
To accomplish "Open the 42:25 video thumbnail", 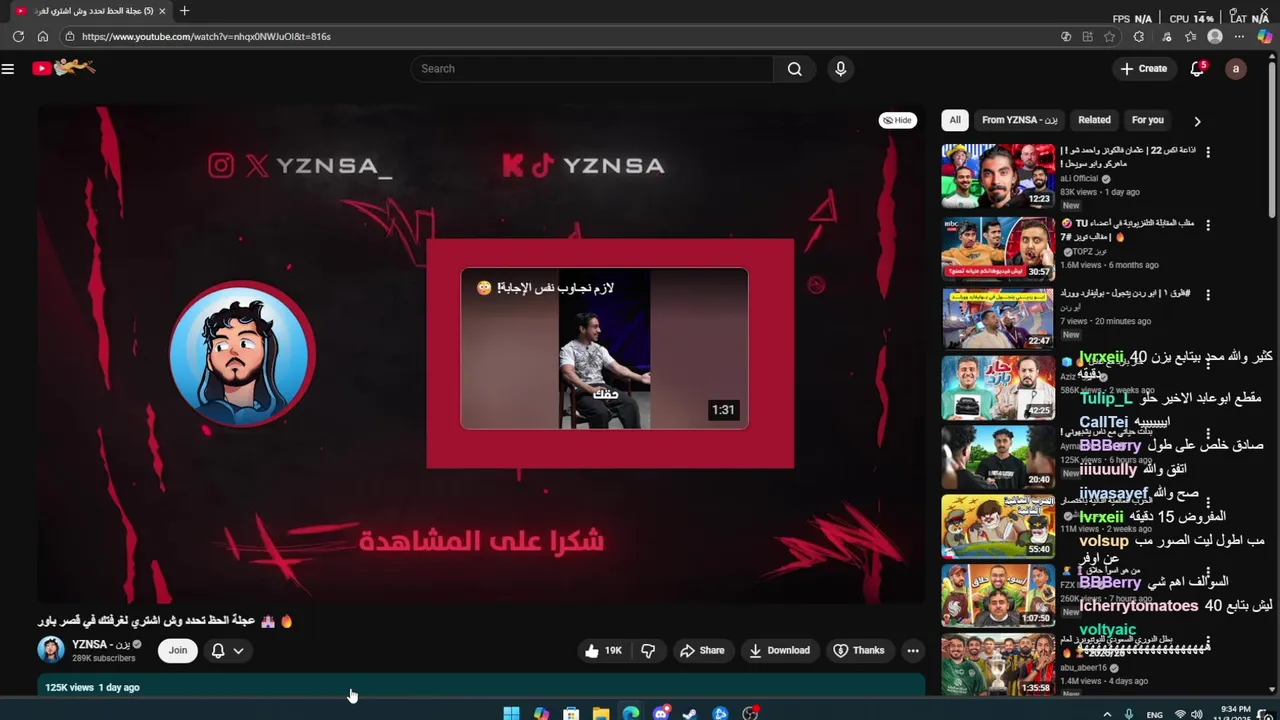I will pos(998,388).
